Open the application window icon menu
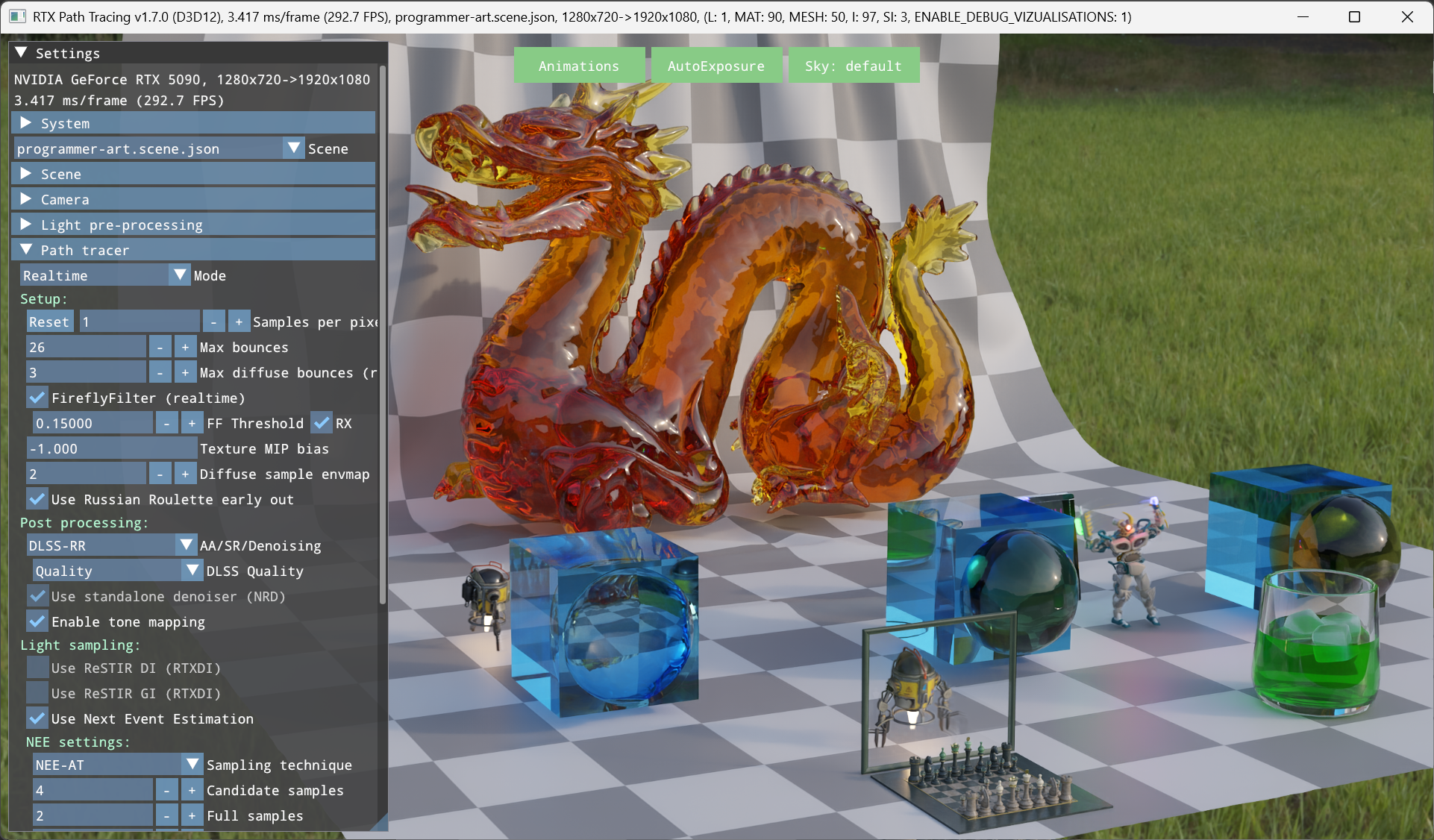1434x840 pixels. pos(18,16)
